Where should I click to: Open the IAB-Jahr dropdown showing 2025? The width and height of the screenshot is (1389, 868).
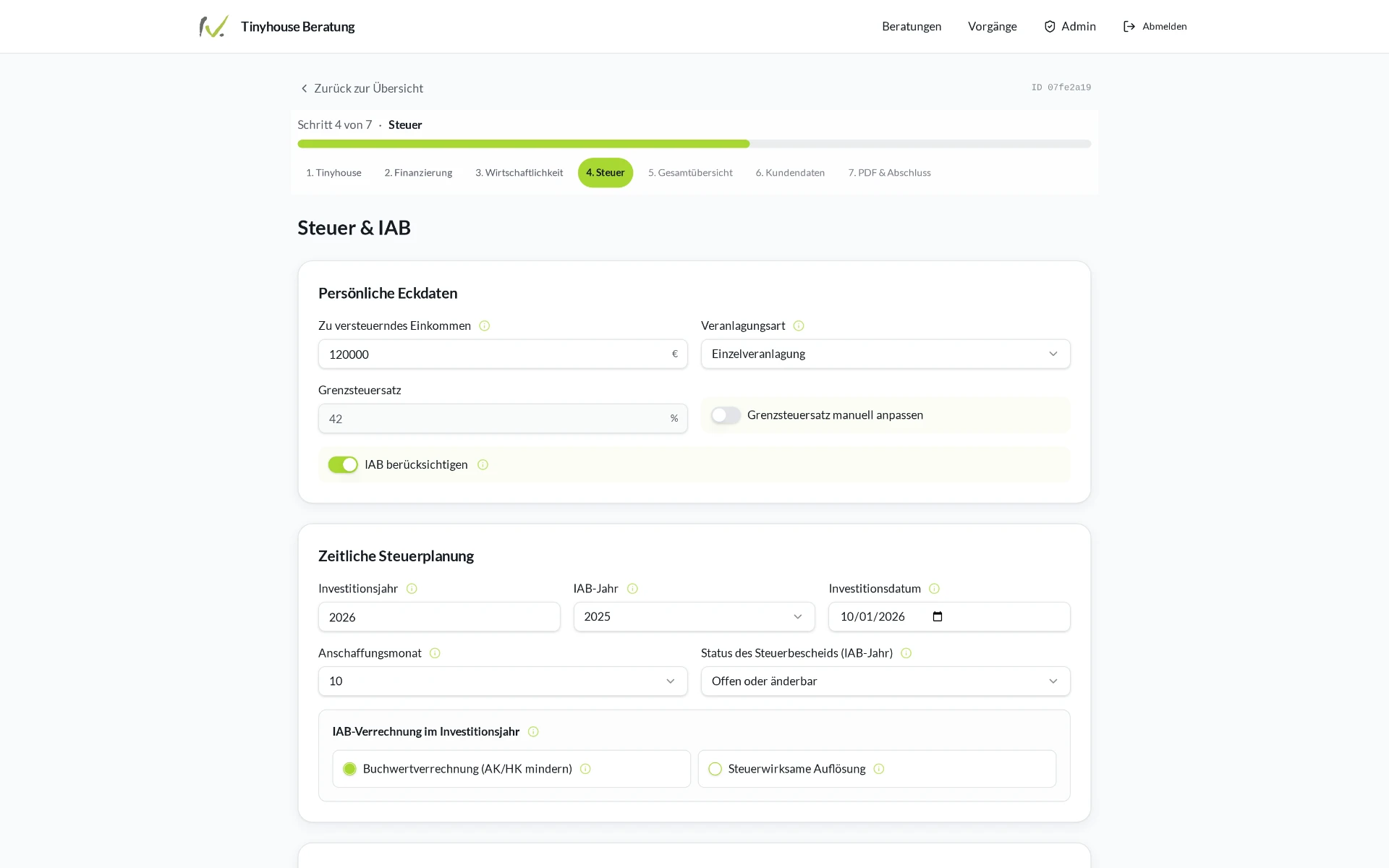[694, 616]
